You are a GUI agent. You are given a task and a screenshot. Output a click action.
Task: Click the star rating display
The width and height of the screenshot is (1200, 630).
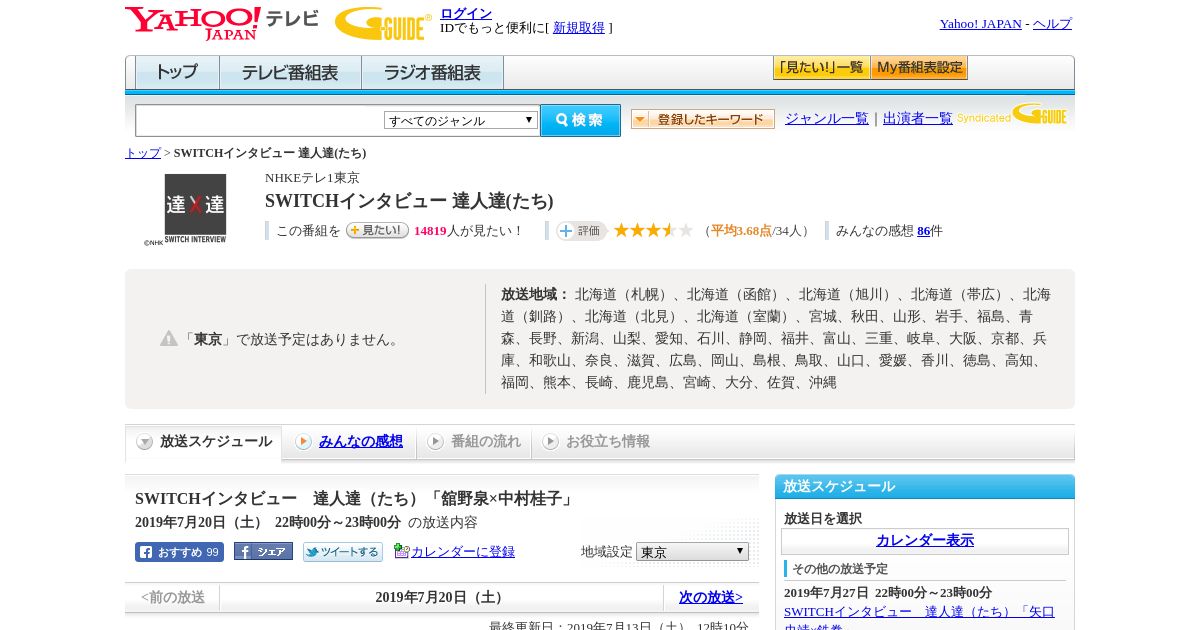click(x=653, y=230)
